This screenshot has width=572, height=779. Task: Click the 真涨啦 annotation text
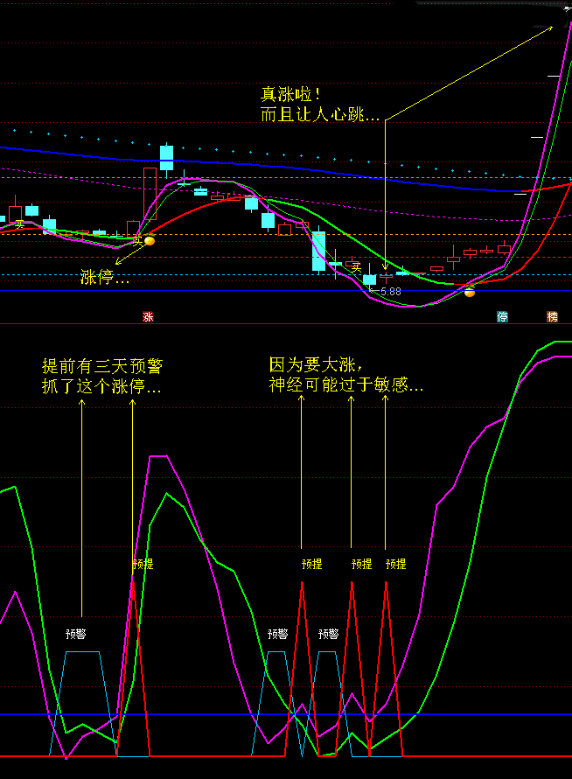291,94
